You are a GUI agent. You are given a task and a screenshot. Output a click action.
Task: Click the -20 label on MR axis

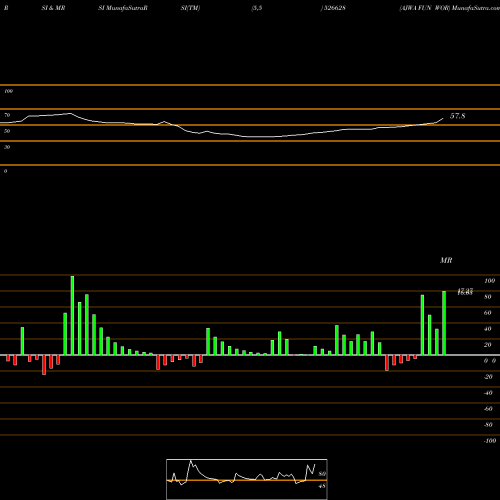[488, 377]
